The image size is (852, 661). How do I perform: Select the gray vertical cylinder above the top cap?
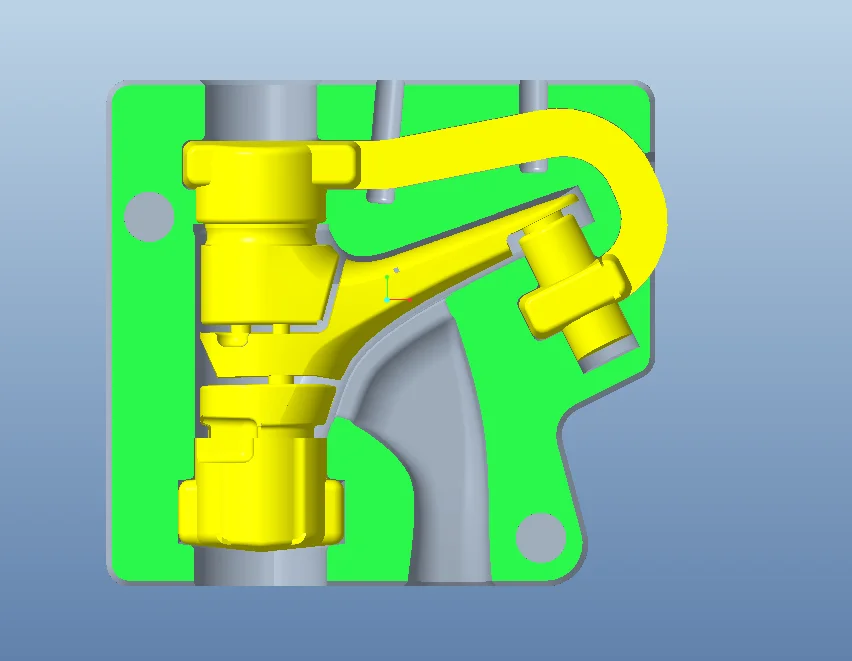pos(260,112)
